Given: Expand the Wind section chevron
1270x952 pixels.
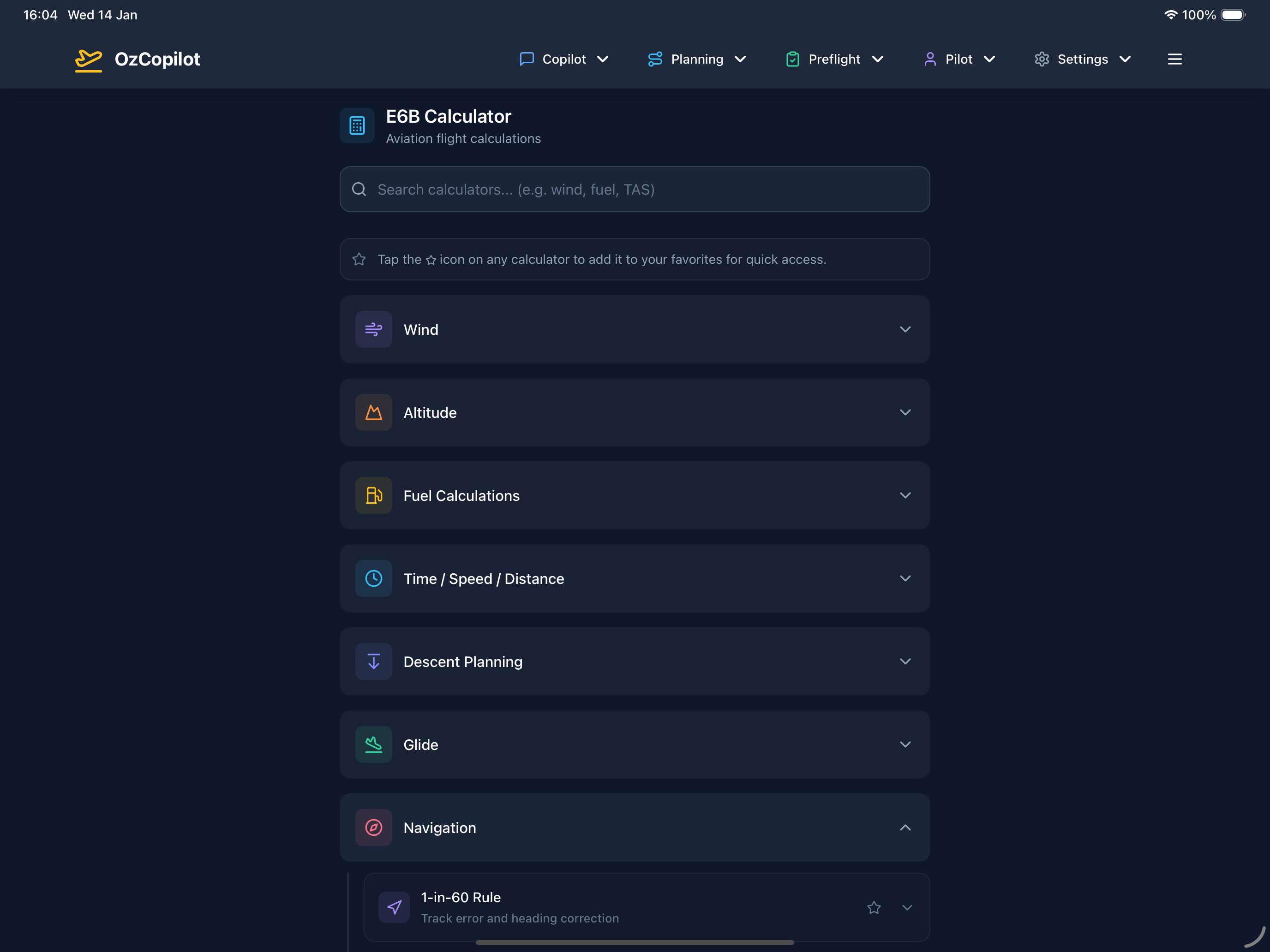Looking at the screenshot, I should coord(905,329).
